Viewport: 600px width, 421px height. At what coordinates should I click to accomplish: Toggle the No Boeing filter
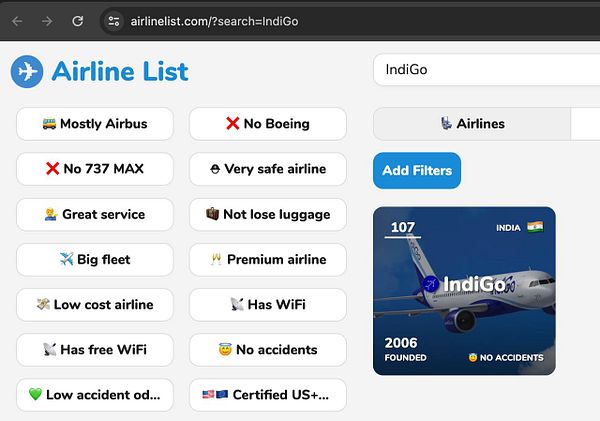pyautogui.click(x=268, y=124)
